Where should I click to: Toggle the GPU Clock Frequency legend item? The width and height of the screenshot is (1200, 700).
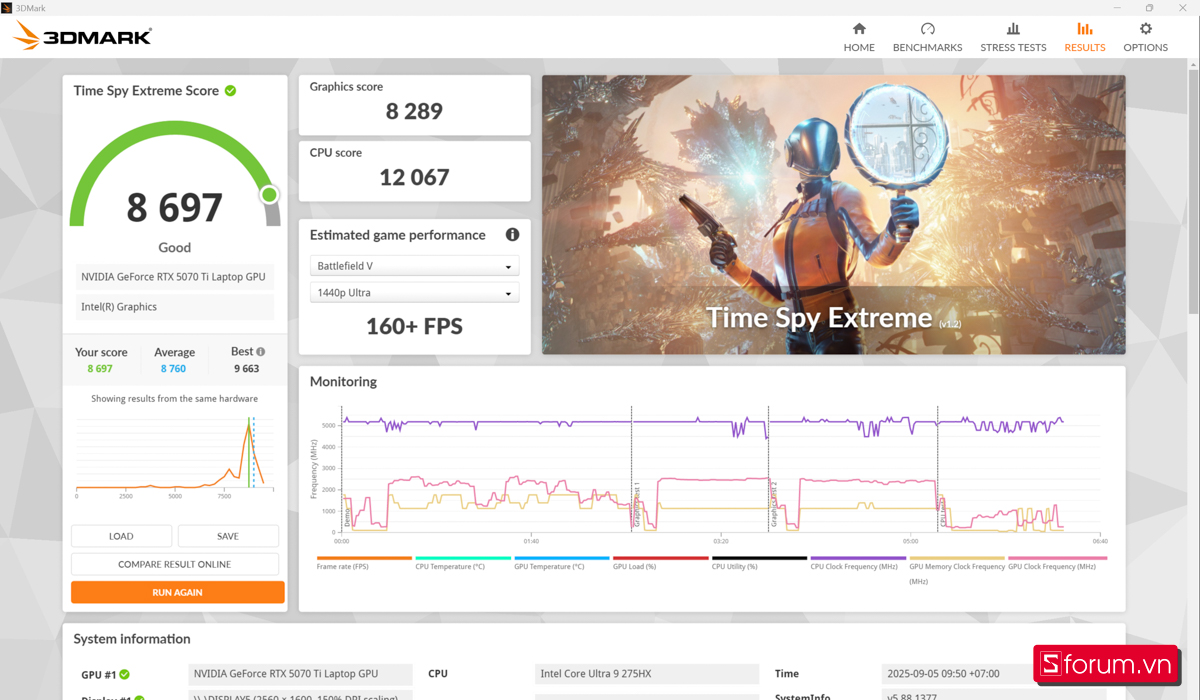(1057, 564)
